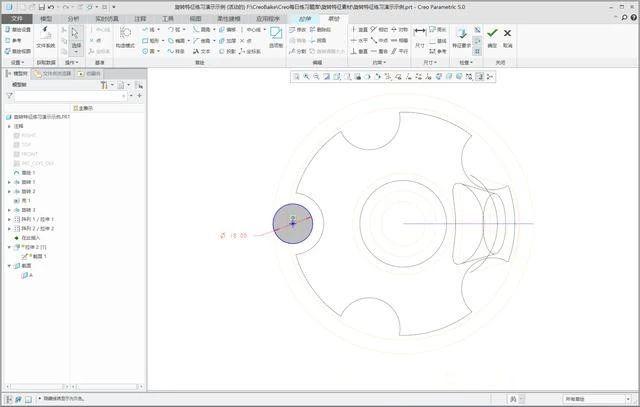Click the Dimension tool
Image resolution: width=640 pixels, height=407 pixels.
click(420, 38)
